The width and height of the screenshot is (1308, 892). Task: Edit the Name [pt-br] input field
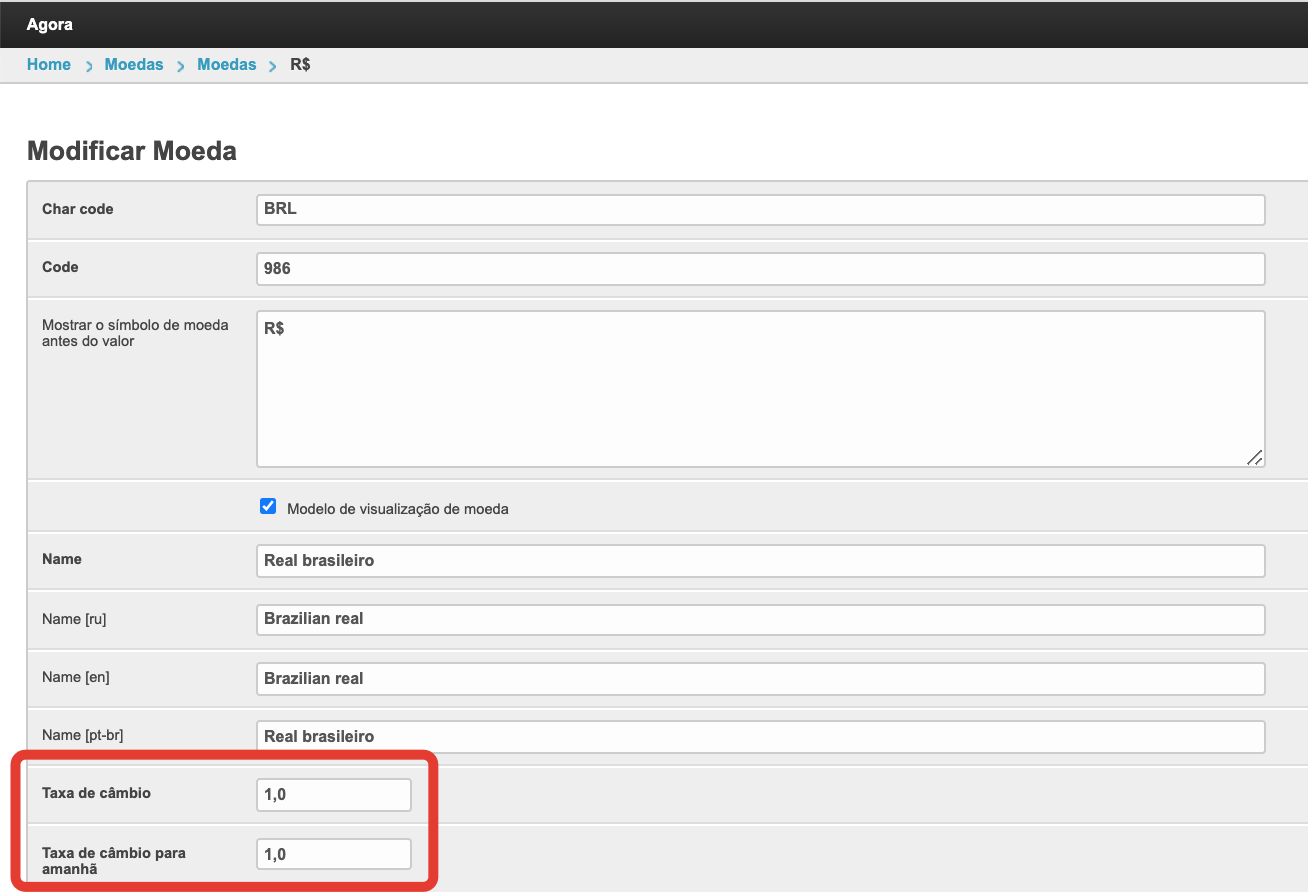(x=760, y=737)
